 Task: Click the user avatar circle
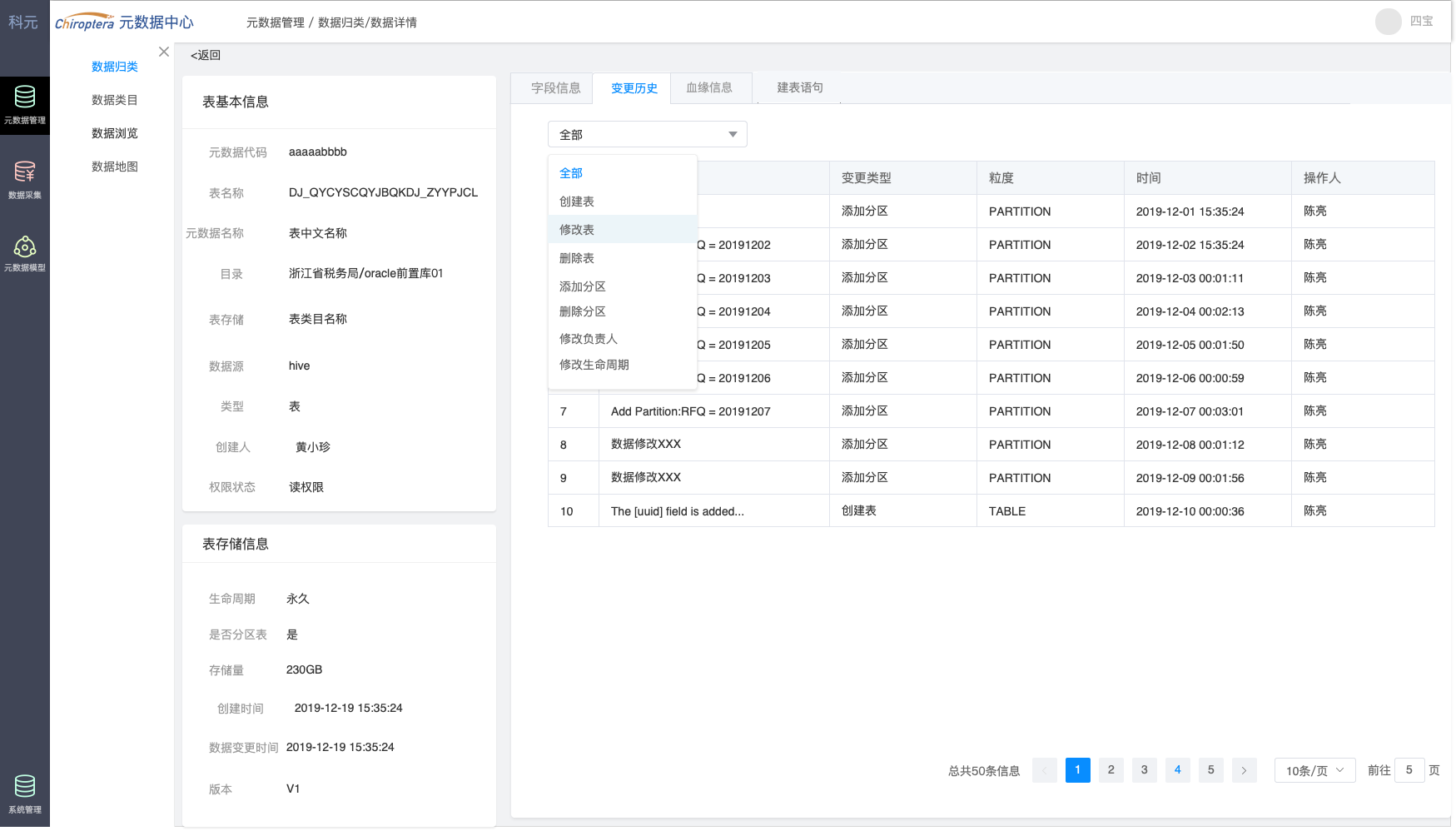pyautogui.click(x=1388, y=22)
